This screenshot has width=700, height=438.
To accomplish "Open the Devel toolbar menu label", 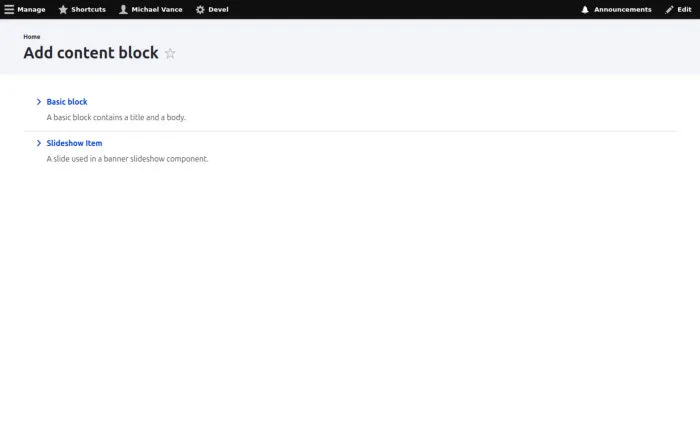I will (x=218, y=9).
